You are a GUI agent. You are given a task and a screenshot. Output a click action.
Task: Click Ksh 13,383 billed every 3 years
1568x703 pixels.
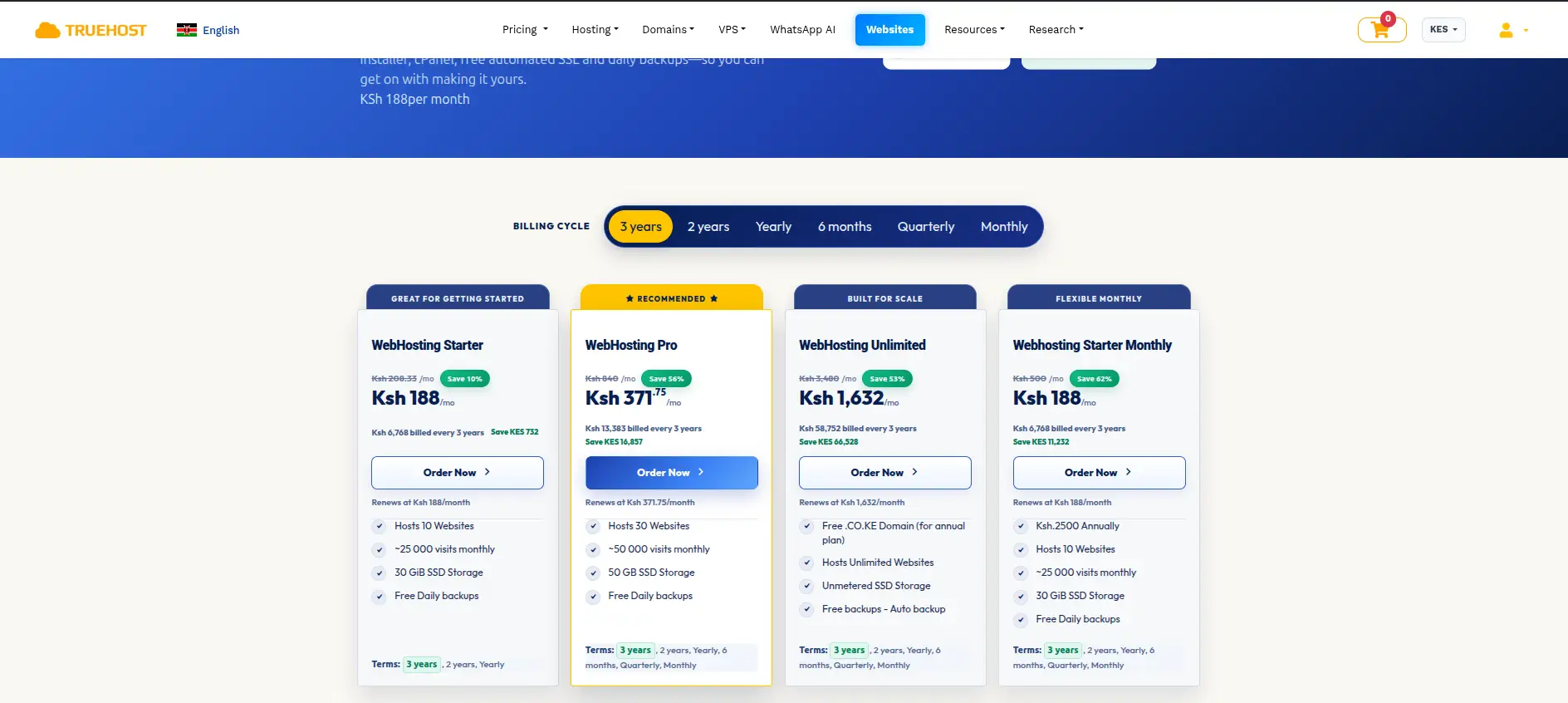pos(644,429)
